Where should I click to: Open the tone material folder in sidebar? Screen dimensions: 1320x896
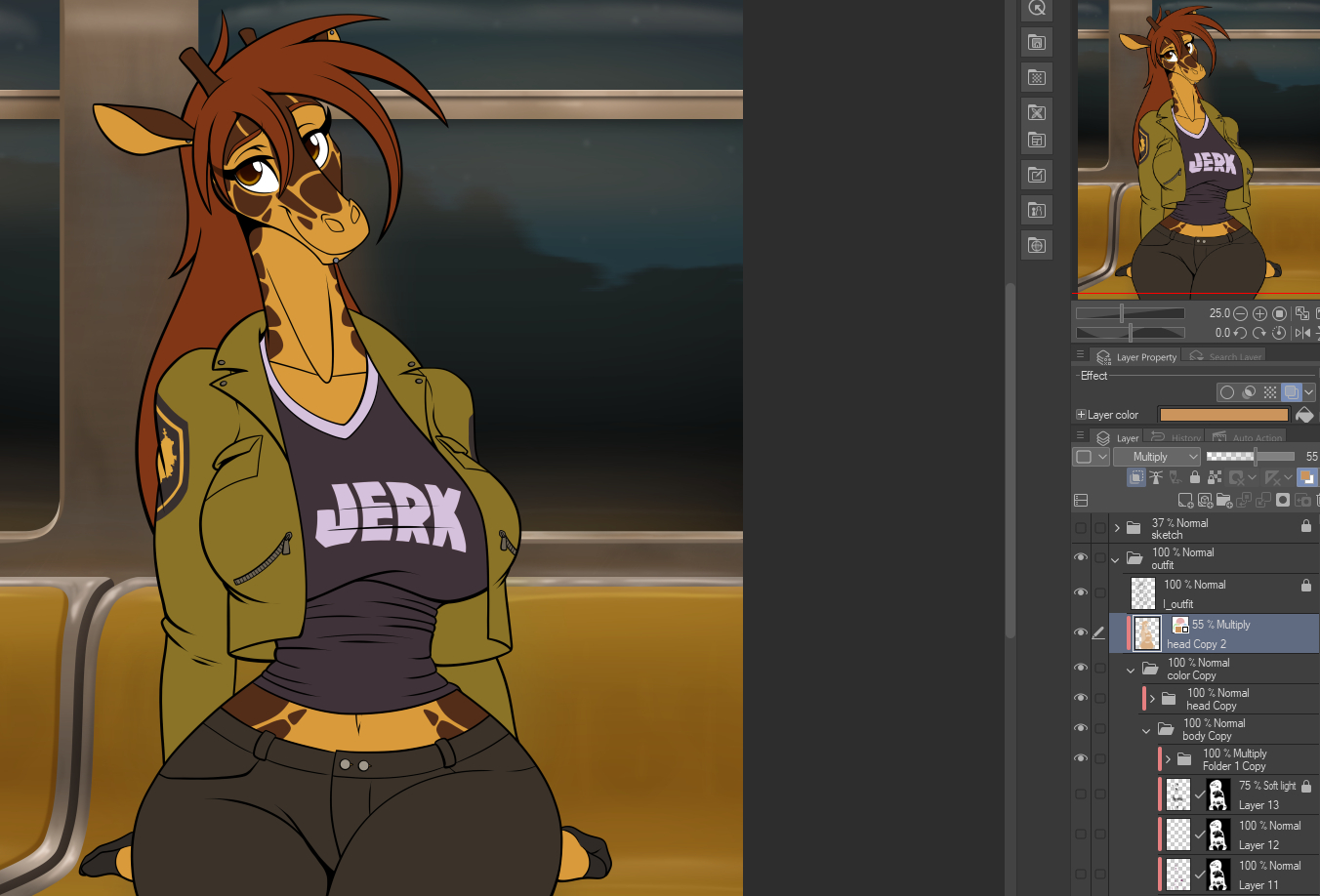[x=1037, y=77]
